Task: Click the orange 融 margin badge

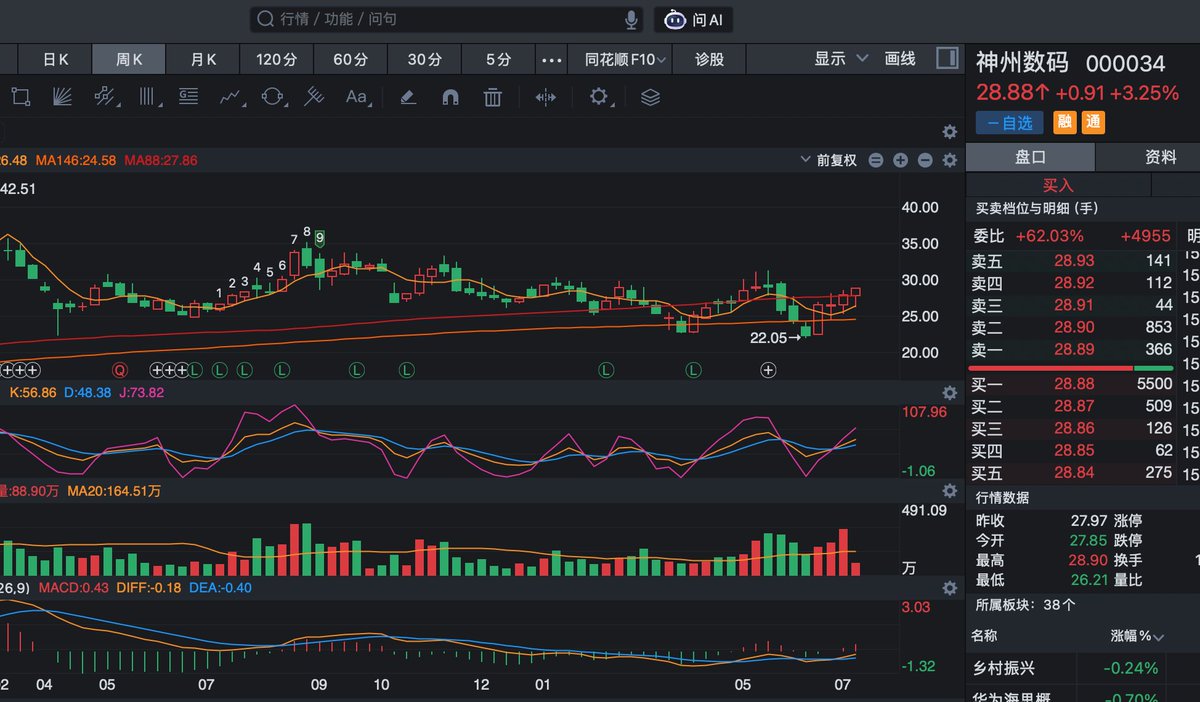Action: [x=1064, y=122]
